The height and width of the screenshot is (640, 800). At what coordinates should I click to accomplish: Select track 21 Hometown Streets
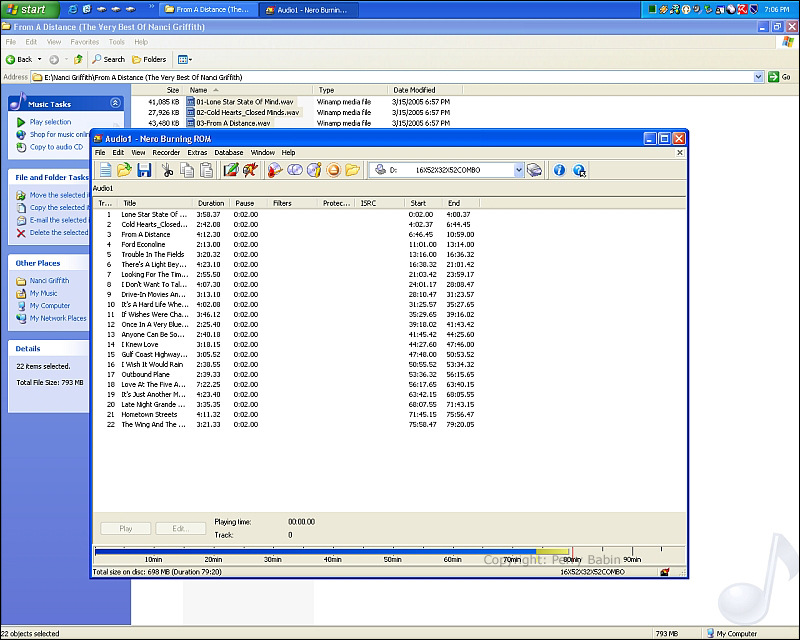click(x=149, y=414)
